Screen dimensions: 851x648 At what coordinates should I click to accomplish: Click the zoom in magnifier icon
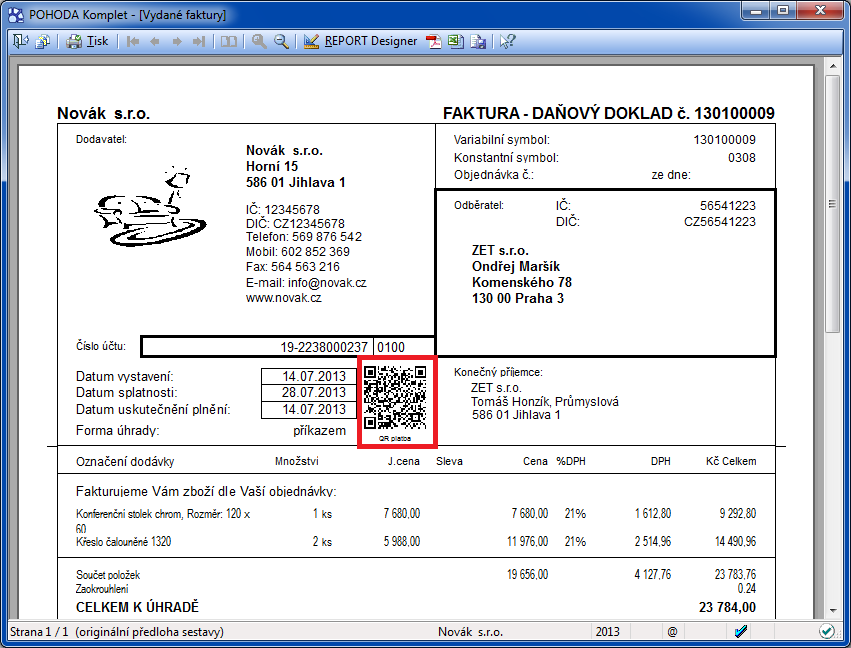click(x=259, y=41)
